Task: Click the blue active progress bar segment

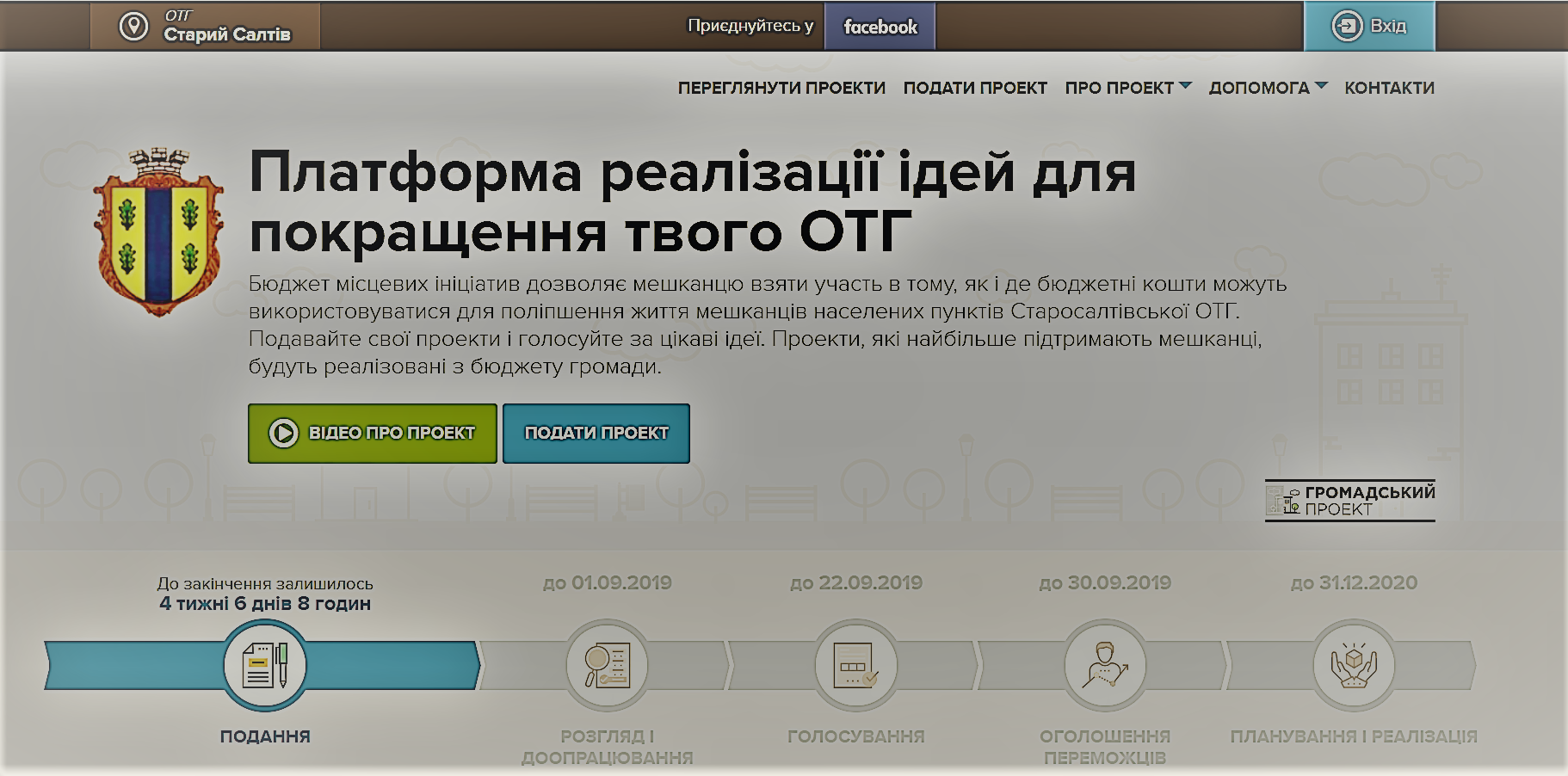Action: pyautogui.click(x=387, y=666)
